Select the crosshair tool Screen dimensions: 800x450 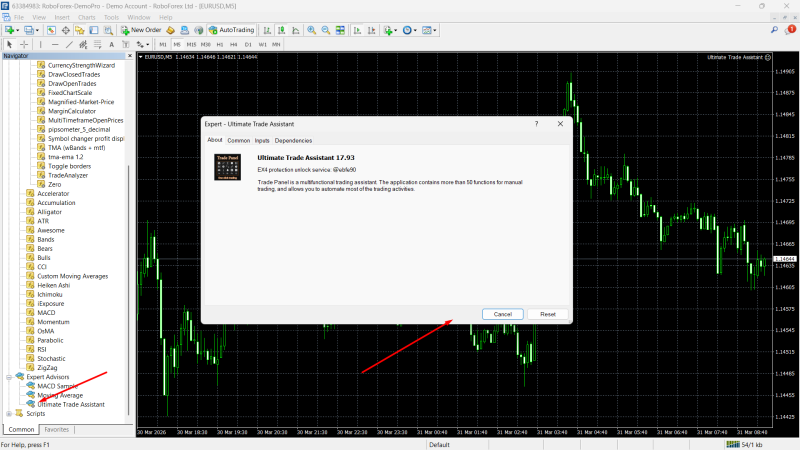[23, 44]
